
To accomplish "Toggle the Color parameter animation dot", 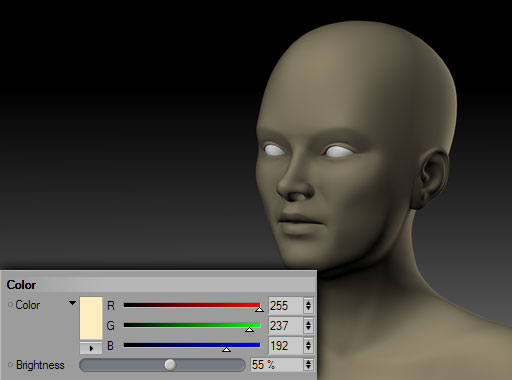I will click(x=10, y=305).
